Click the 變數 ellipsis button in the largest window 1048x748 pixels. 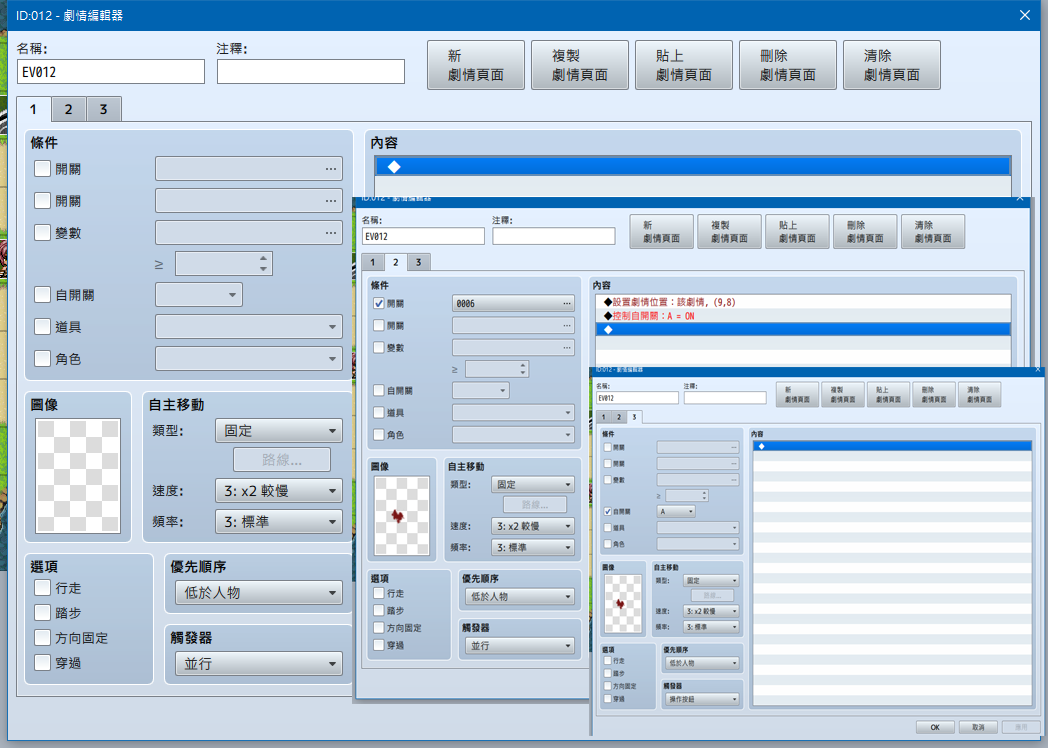[331, 233]
